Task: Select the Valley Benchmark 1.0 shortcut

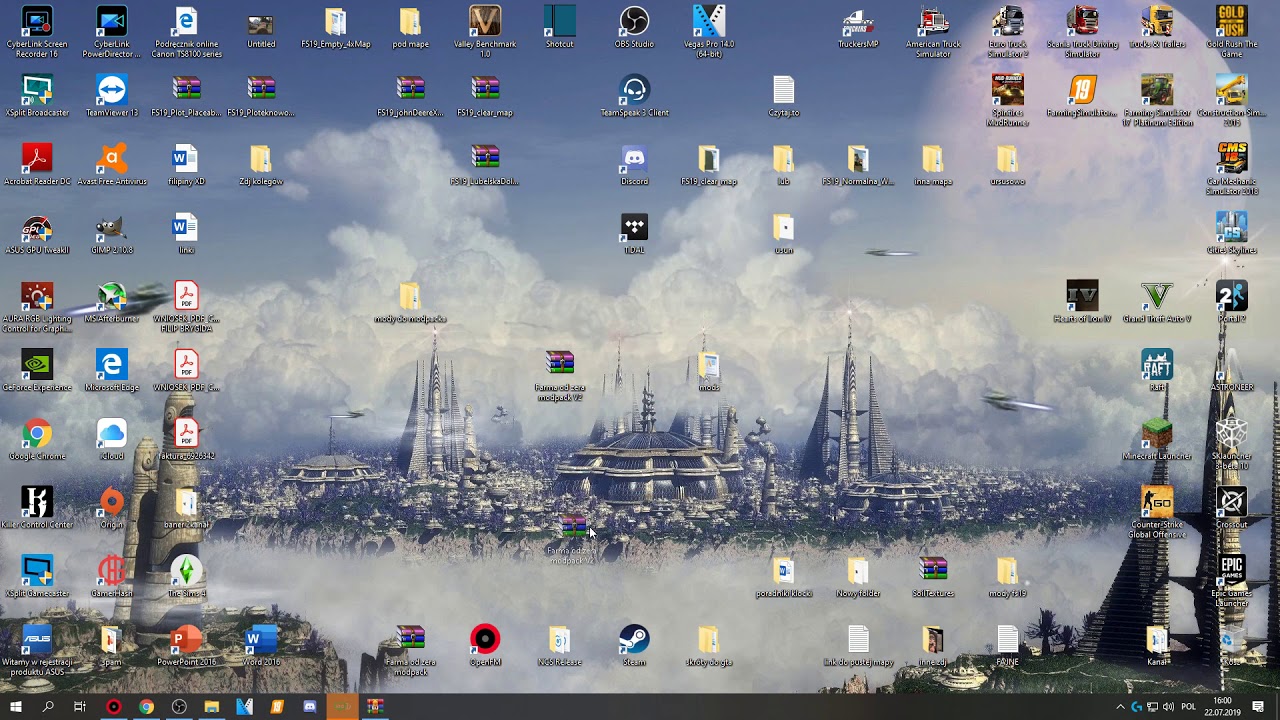Action: pos(485,31)
